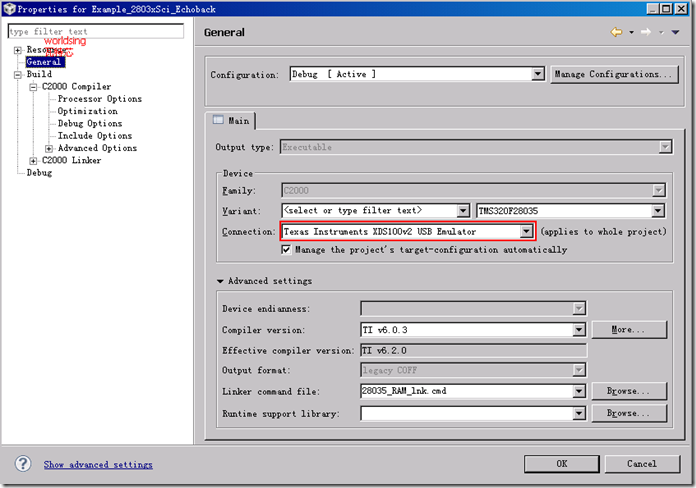
Task: Open the view menu triangle icon
Action: coord(675,32)
